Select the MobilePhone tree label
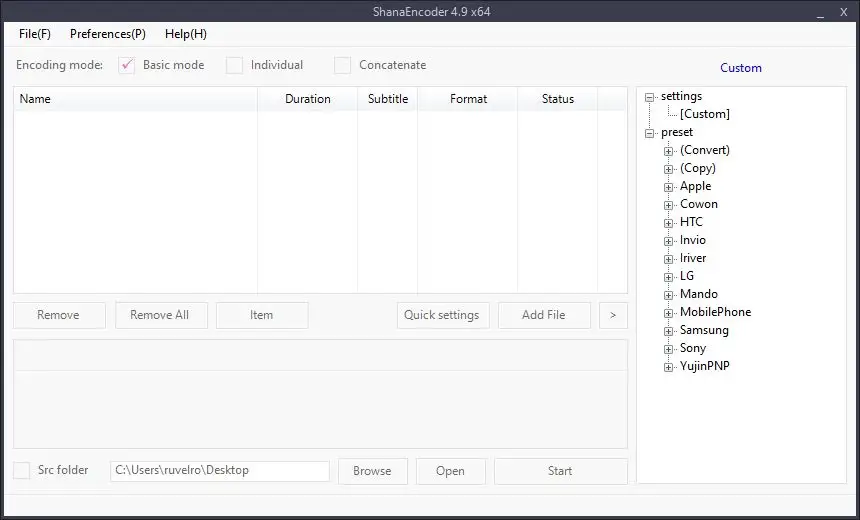The width and height of the screenshot is (860, 520). coord(715,312)
